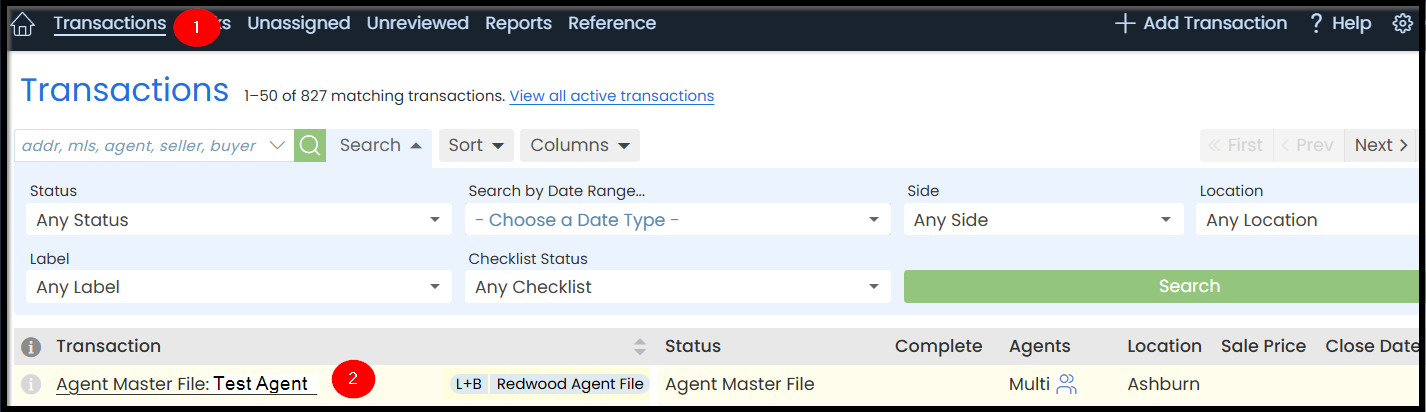
Task: Collapse the Search filter panel toggle
Action: pos(380,145)
